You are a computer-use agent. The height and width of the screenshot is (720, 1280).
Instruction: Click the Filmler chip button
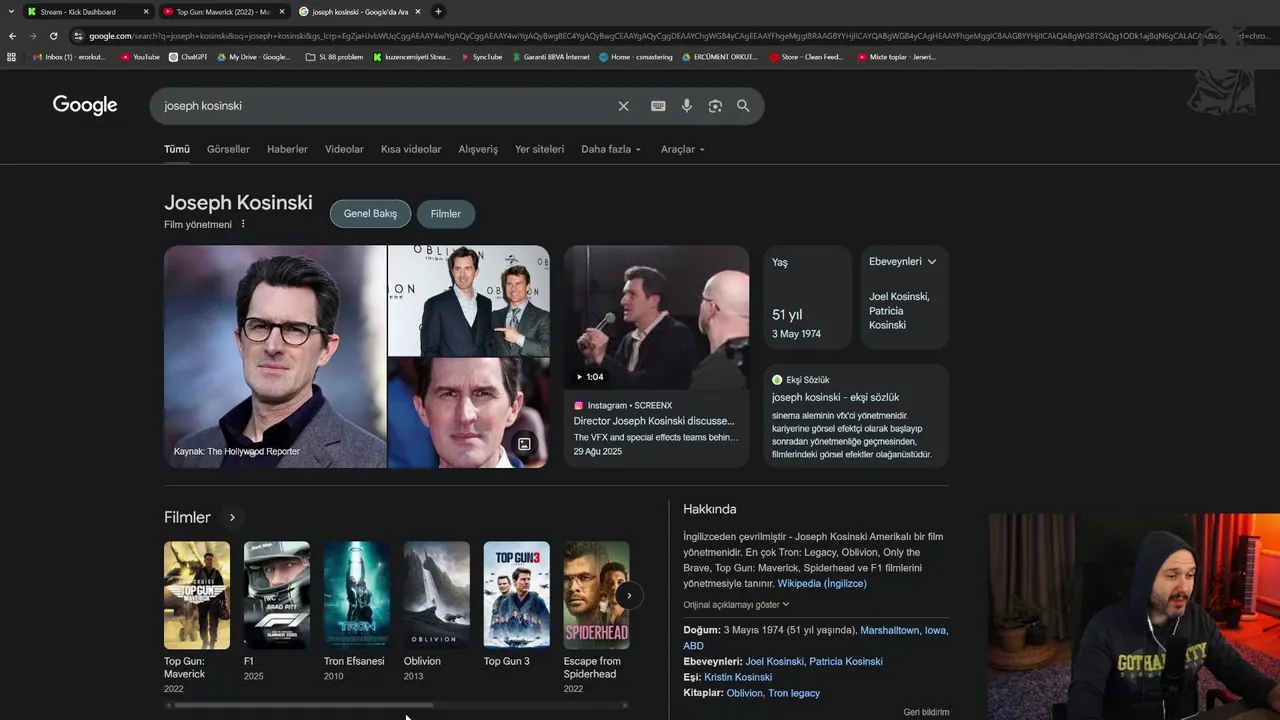click(446, 213)
